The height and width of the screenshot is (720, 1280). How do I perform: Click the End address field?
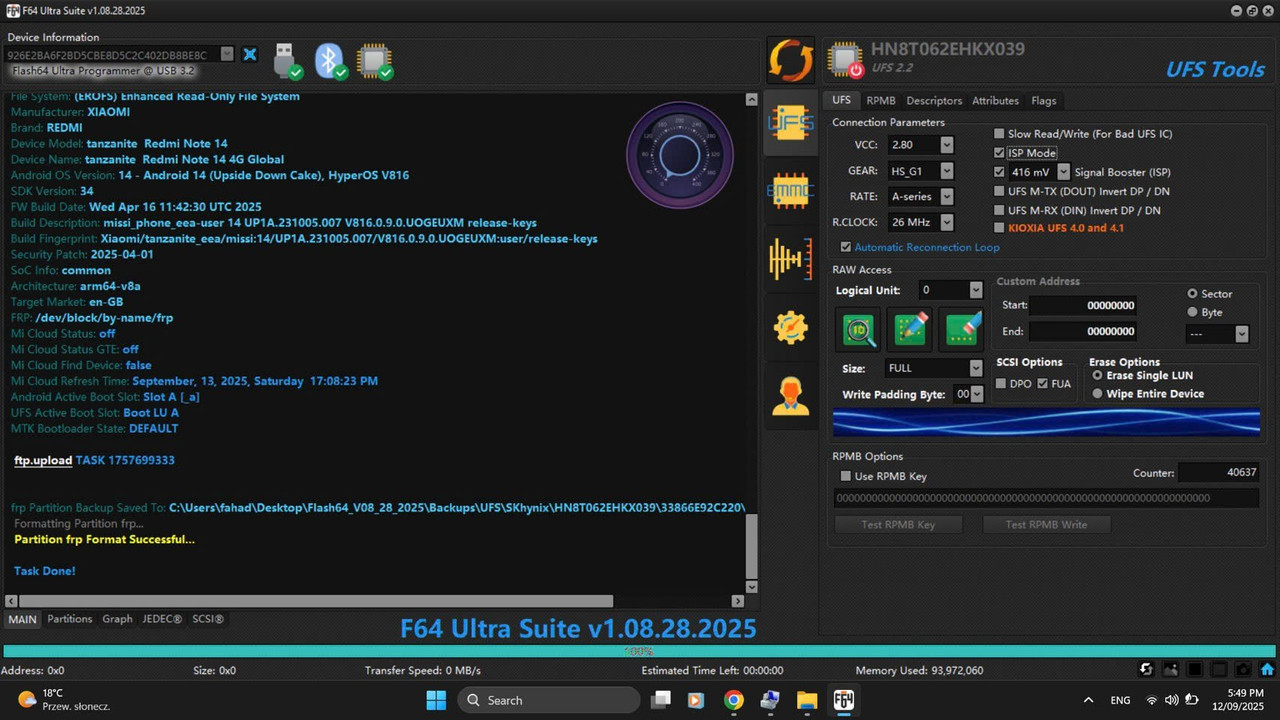coord(1083,331)
